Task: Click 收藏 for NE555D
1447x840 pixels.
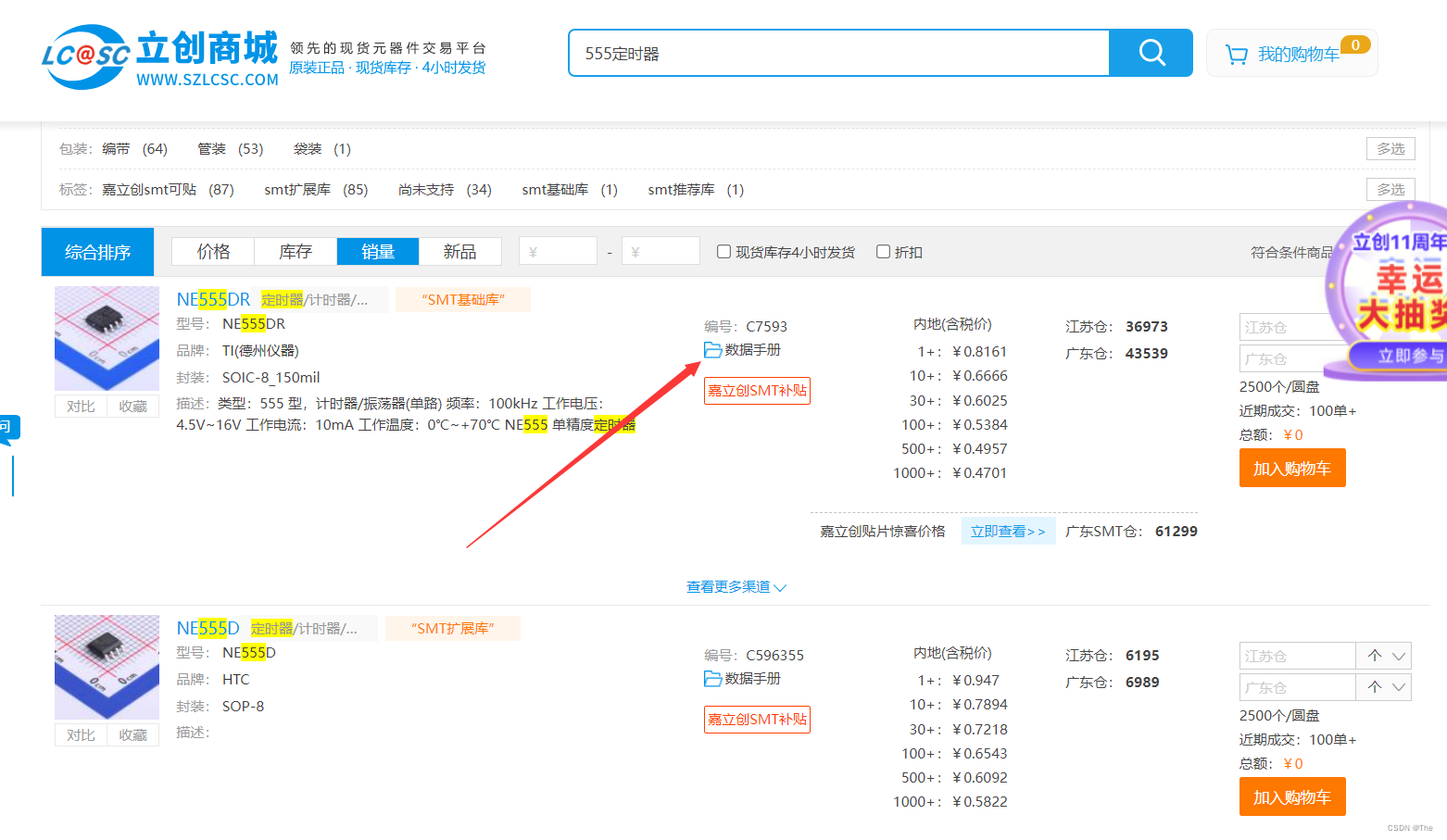Action: 132,734
